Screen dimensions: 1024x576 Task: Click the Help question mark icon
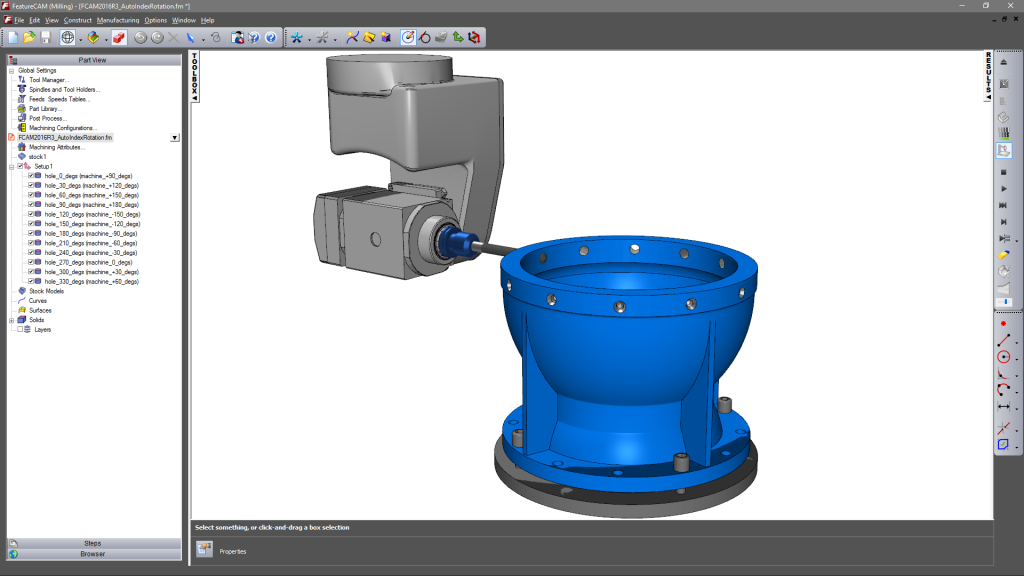270,38
